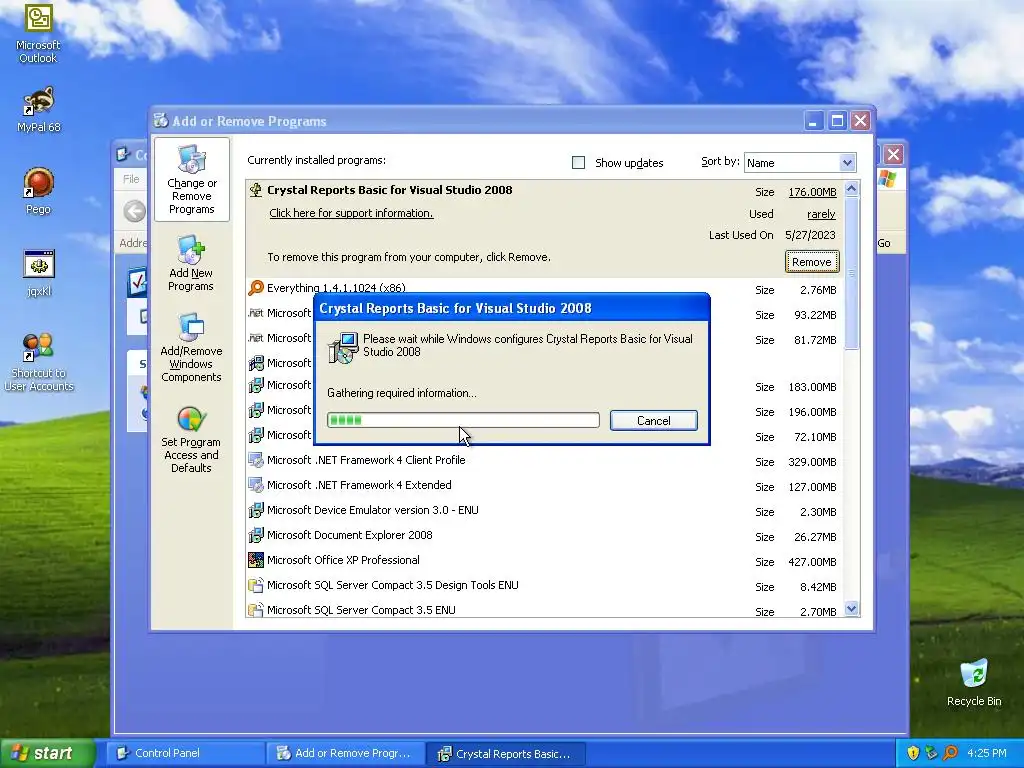Select Microsoft Office XP Professional entry
Screen dimensions: 1024x768
[545, 560]
